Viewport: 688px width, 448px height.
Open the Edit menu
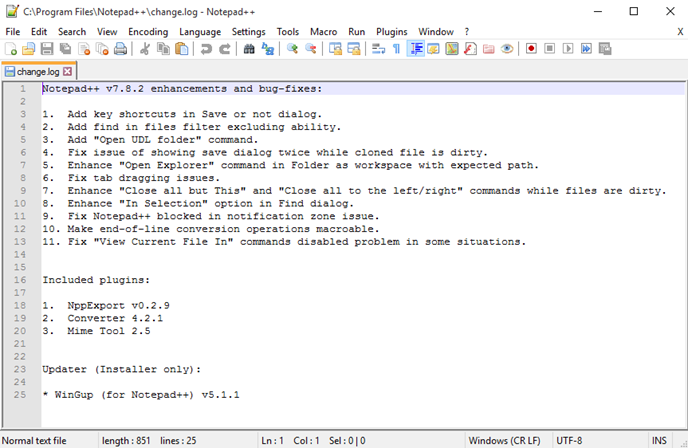pos(39,32)
